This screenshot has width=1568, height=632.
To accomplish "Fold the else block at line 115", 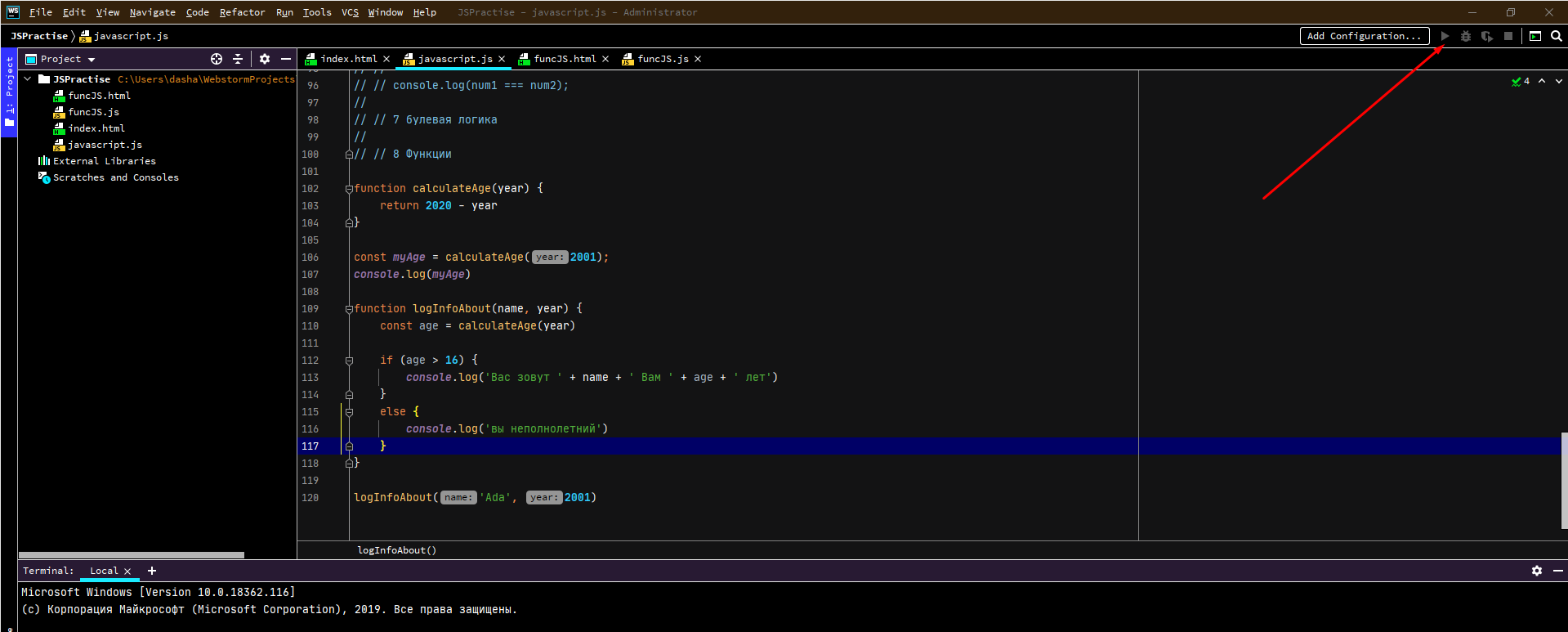I will point(349,412).
